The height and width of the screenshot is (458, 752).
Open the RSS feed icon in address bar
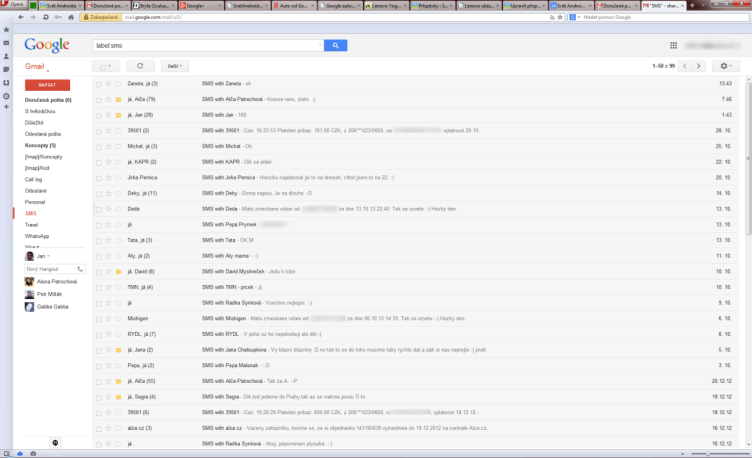pos(552,17)
